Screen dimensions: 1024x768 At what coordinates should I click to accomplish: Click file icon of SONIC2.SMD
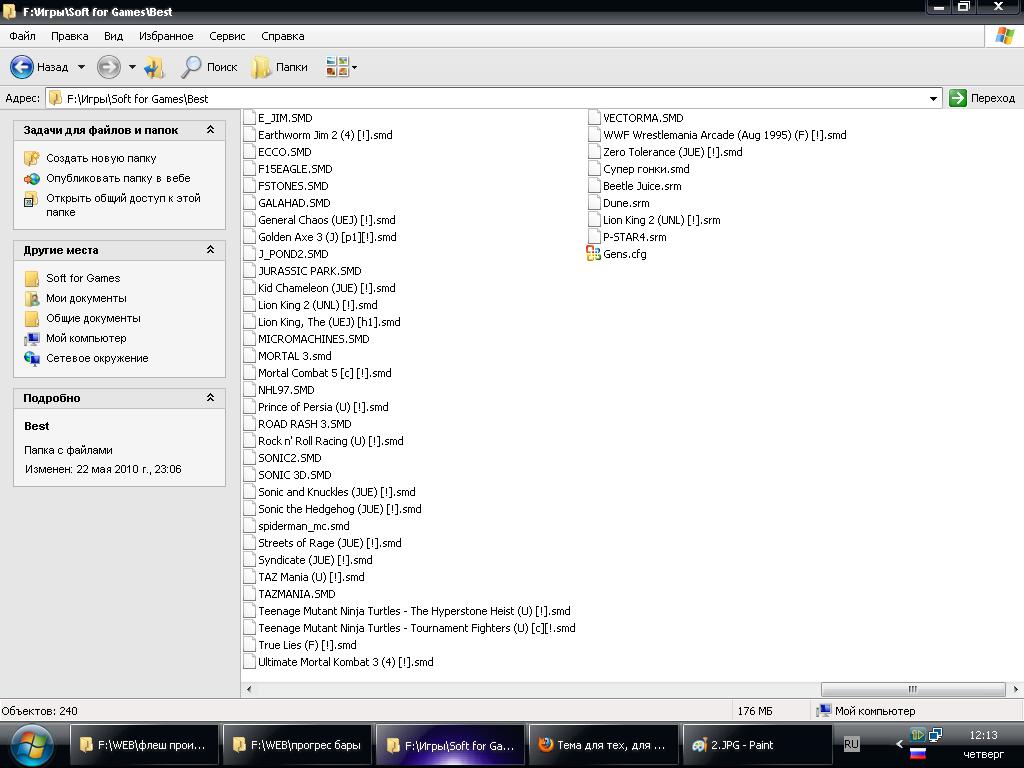tap(249, 458)
